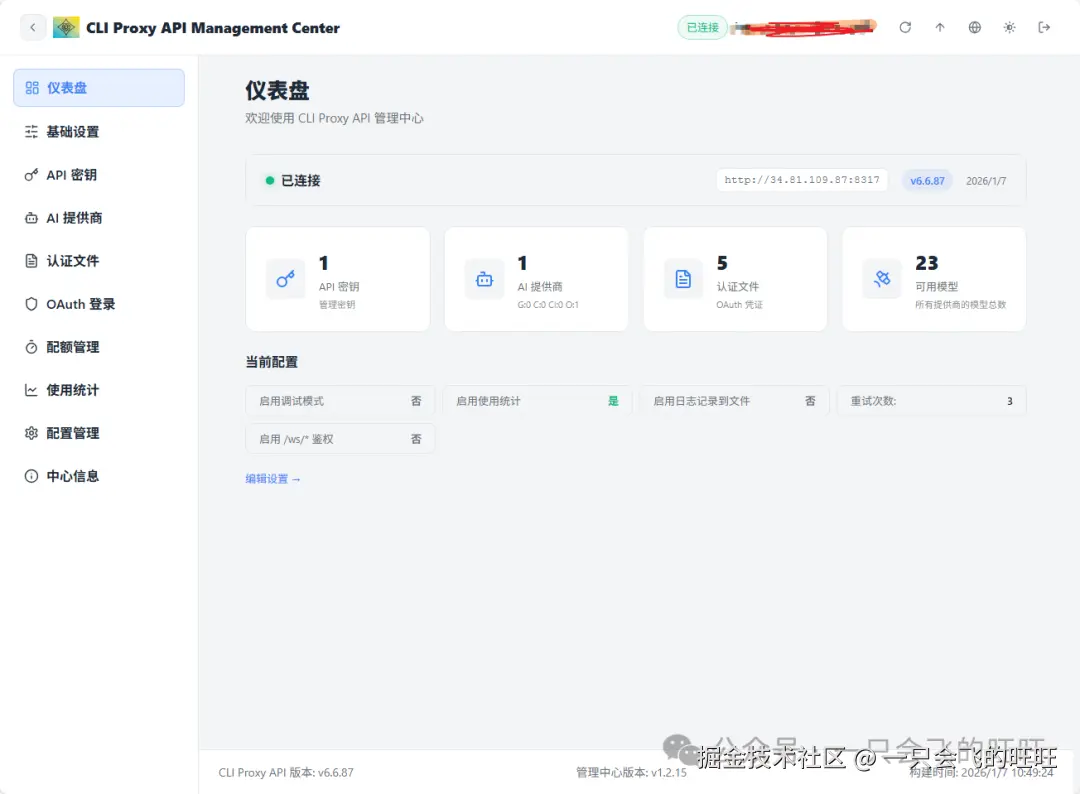Click the refresh icon in header

[x=905, y=28]
